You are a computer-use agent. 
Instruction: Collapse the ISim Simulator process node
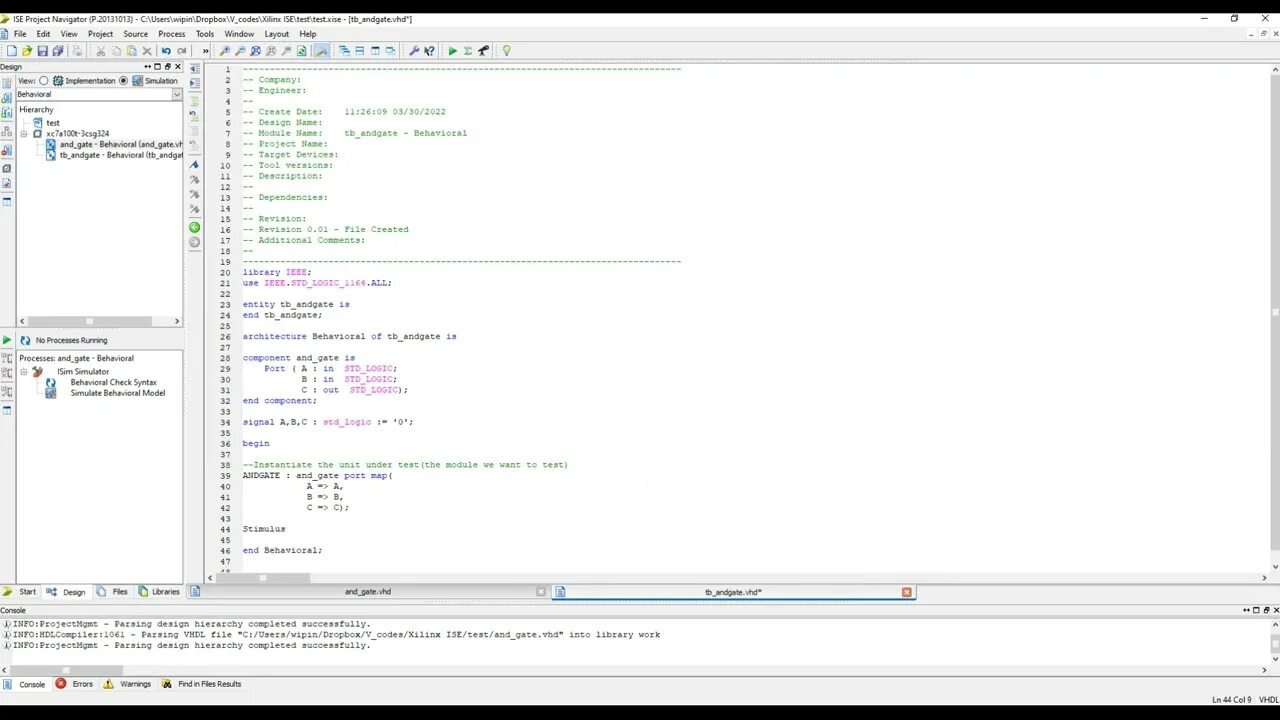[x=24, y=371]
